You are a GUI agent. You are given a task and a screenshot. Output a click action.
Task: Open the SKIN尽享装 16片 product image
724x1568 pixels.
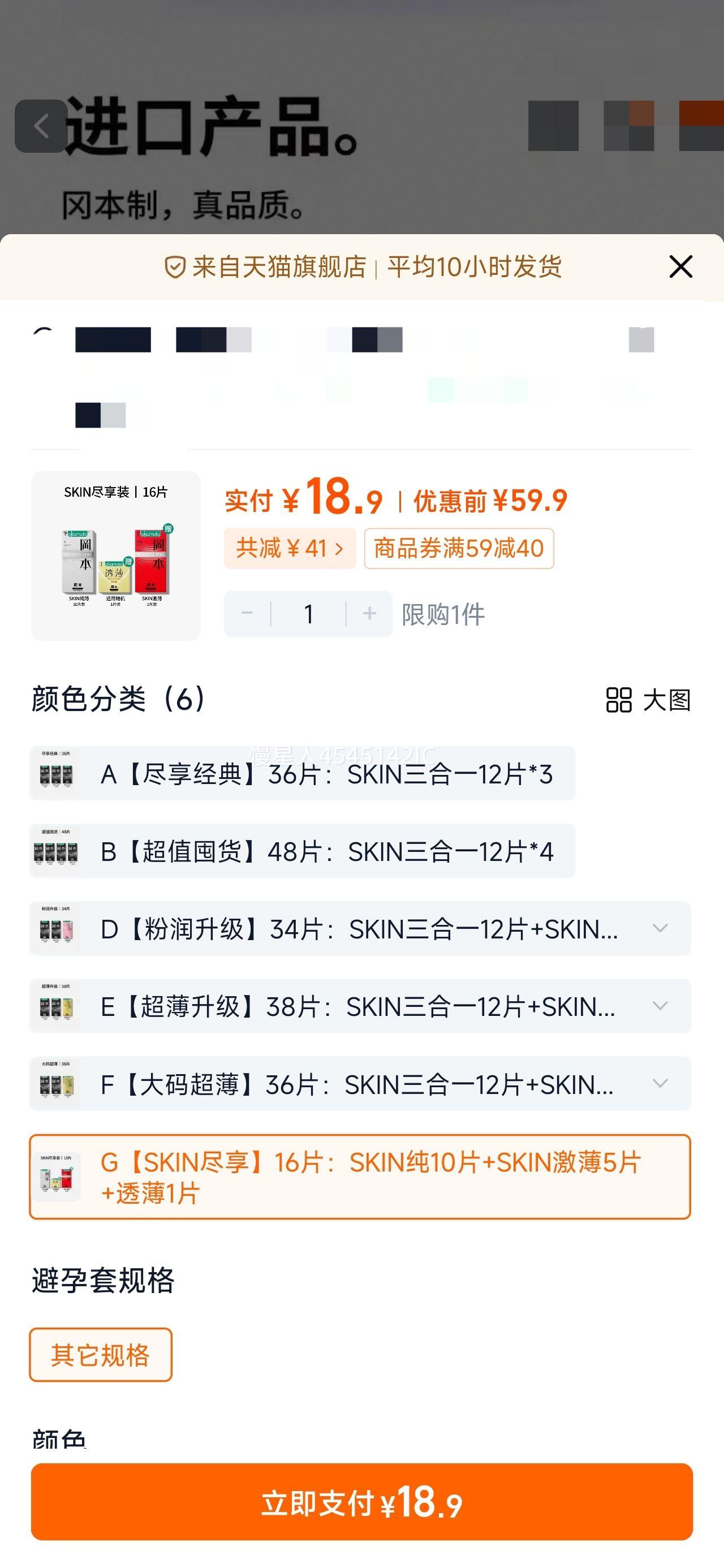click(x=116, y=555)
